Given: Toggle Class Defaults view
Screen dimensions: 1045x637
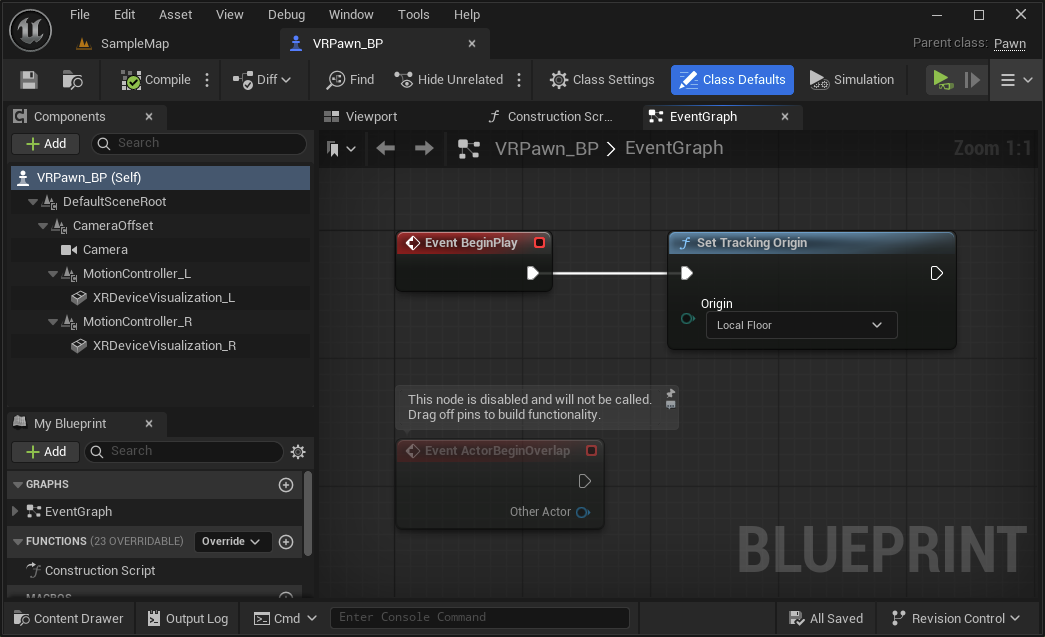Looking at the screenshot, I should click(x=732, y=80).
